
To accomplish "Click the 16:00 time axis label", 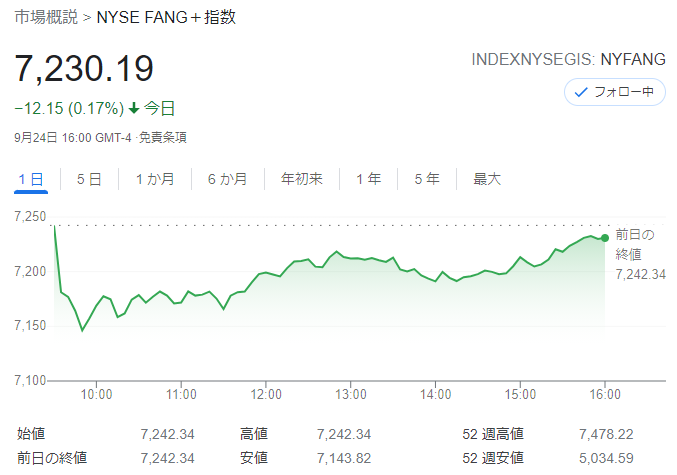I will [605, 394].
